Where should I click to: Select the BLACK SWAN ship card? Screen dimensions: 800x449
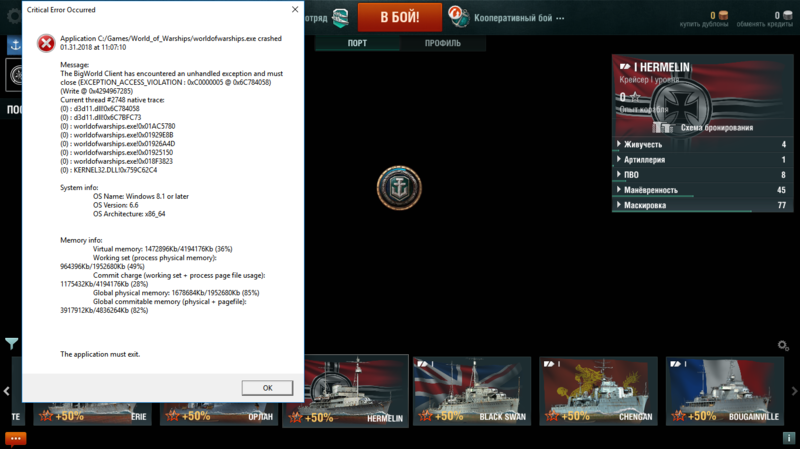[472, 391]
